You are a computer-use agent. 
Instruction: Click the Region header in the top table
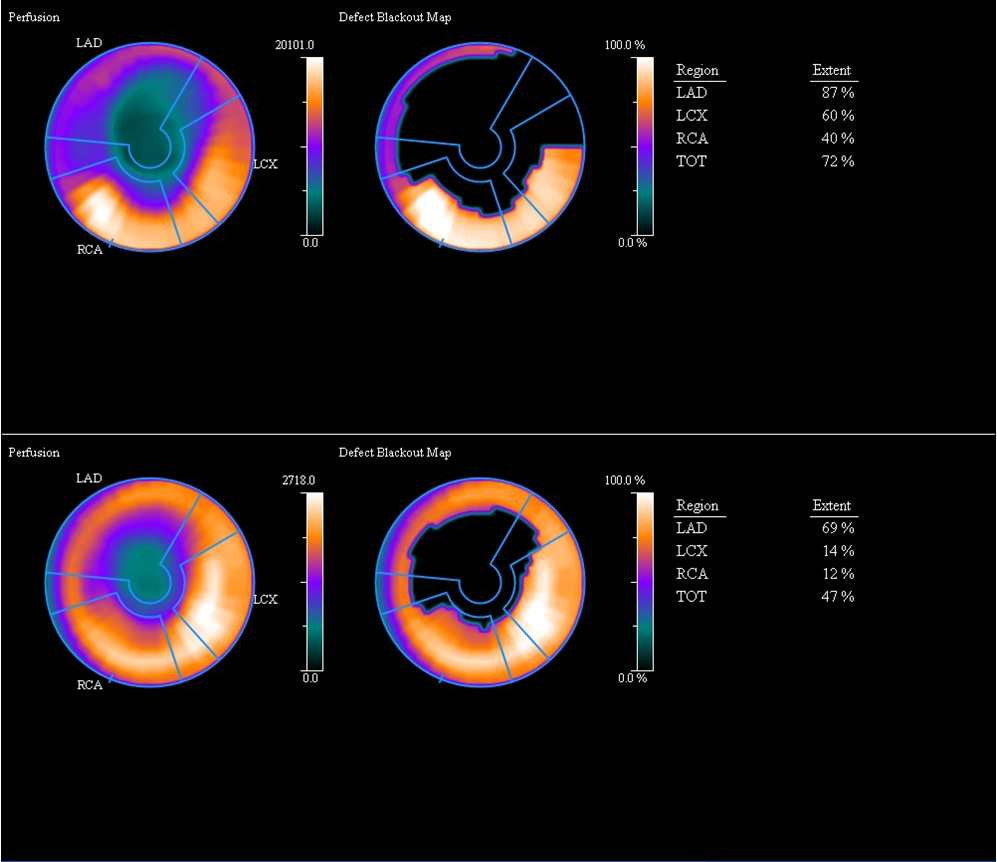pyautogui.click(x=697, y=71)
